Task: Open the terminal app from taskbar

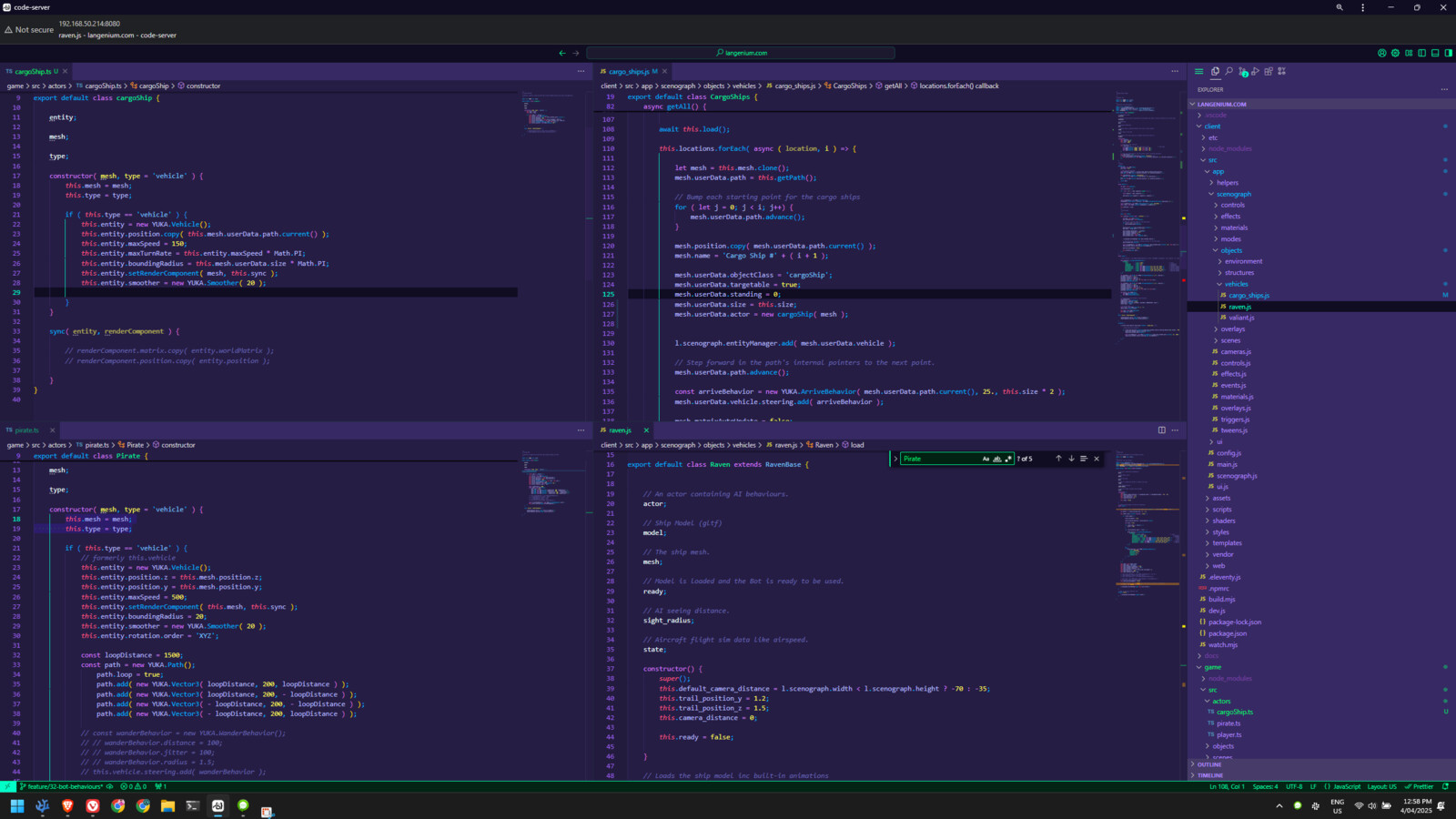Action: pos(193,805)
